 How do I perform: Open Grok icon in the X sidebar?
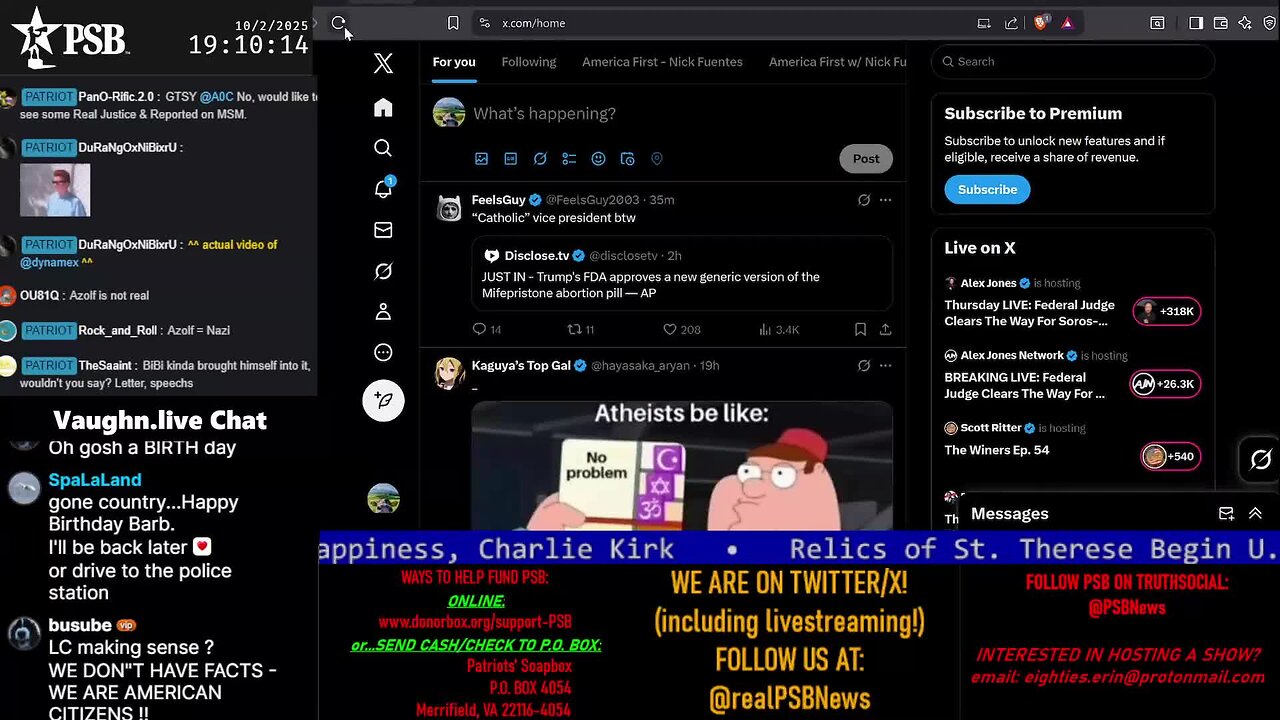tap(383, 271)
